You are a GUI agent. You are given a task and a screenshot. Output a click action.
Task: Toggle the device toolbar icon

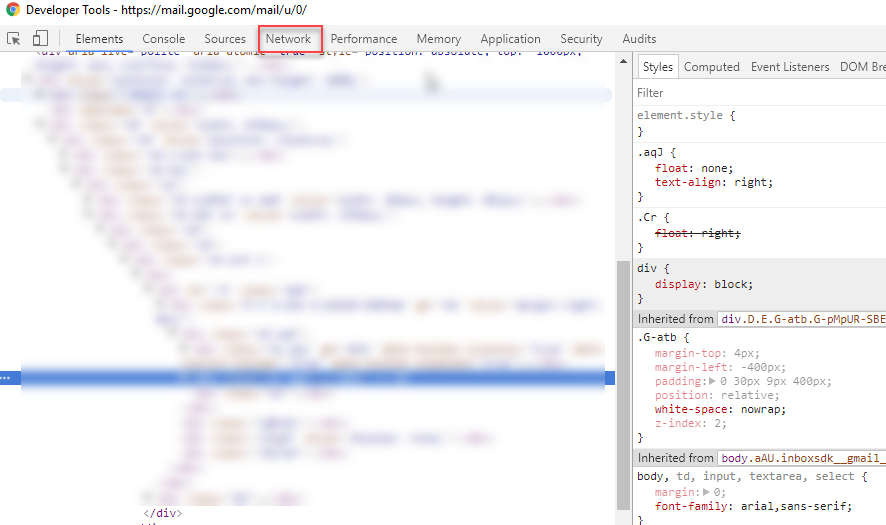40,39
